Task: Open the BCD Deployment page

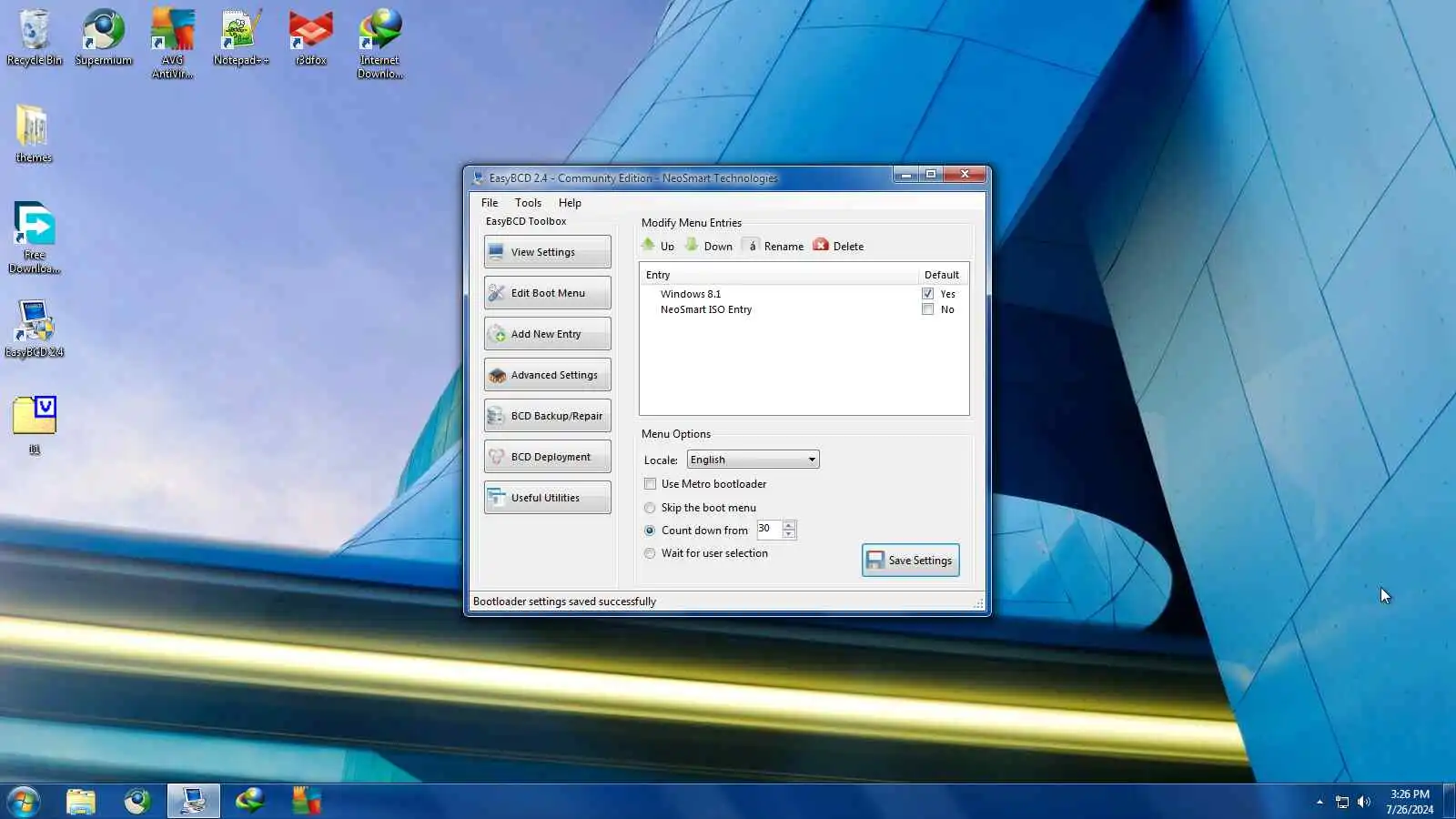Action: (x=547, y=457)
